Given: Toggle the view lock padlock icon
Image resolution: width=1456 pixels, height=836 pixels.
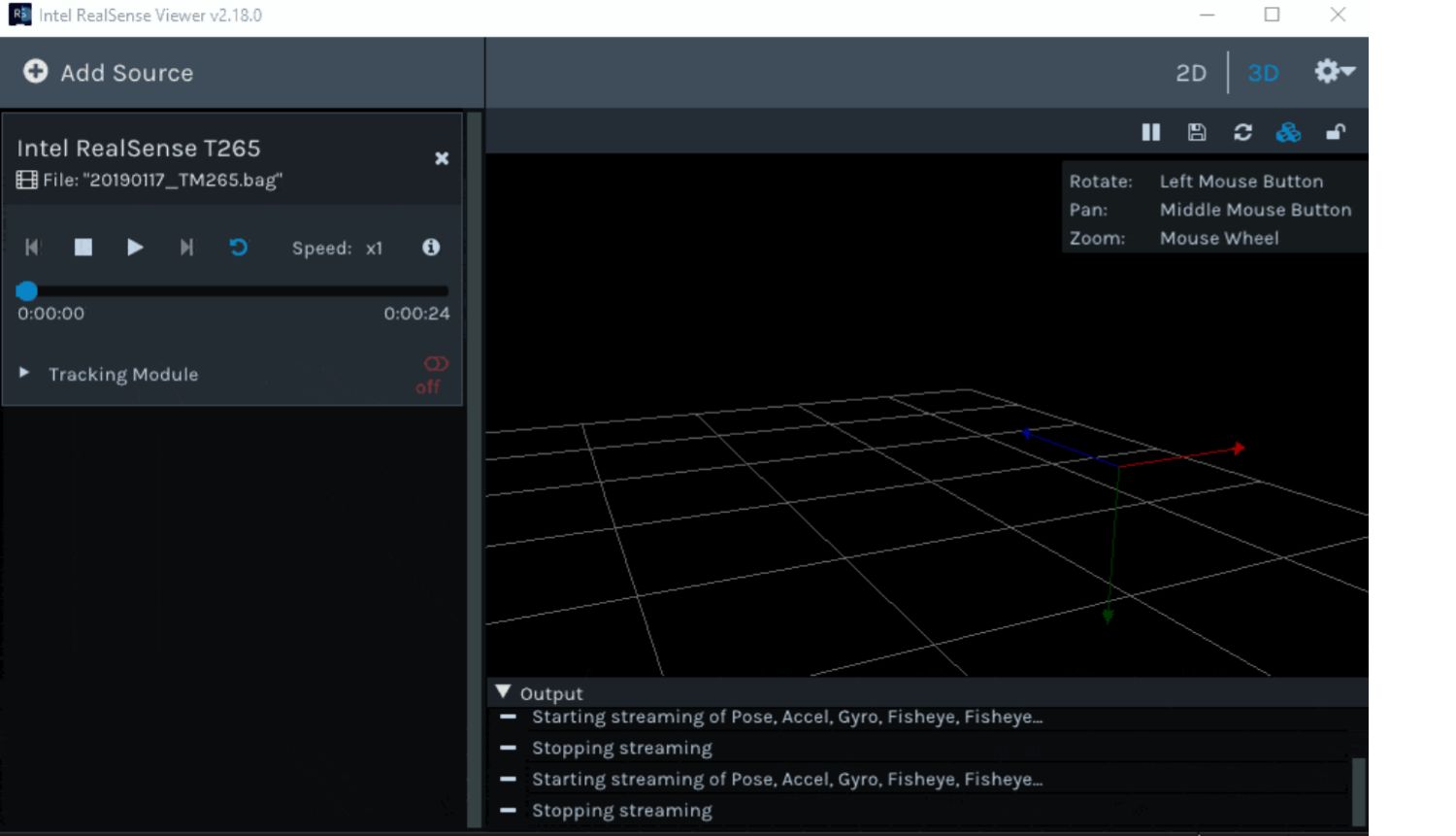Looking at the screenshot, I should 1336,132.
